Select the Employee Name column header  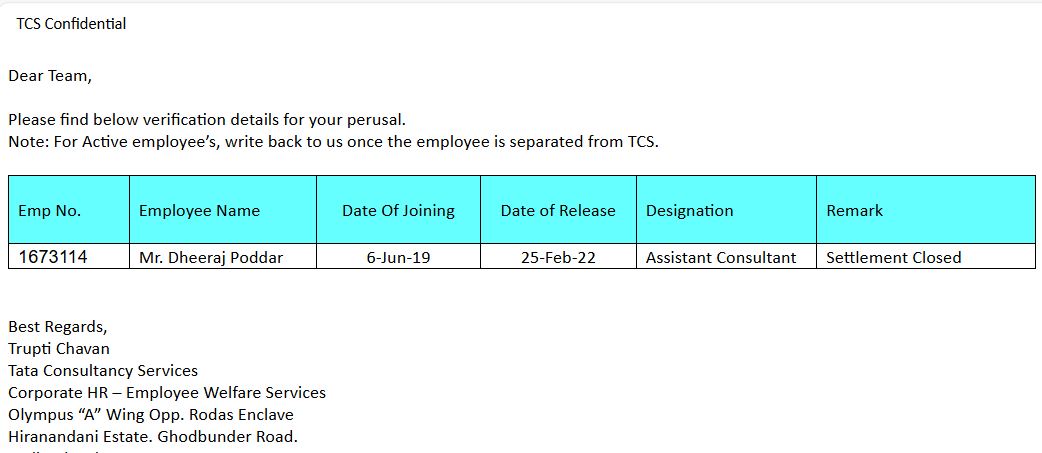coord(199,210)
